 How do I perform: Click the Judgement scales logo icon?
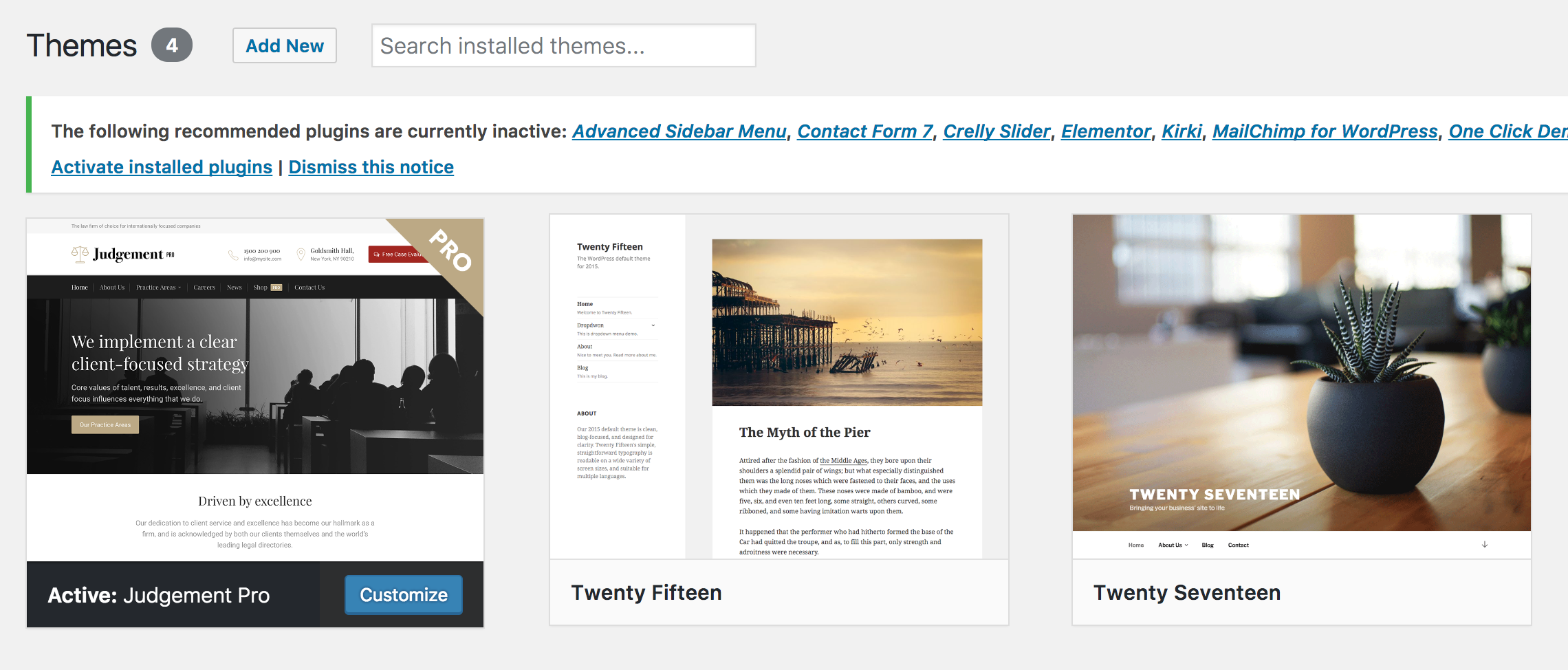tap(80, 255)
